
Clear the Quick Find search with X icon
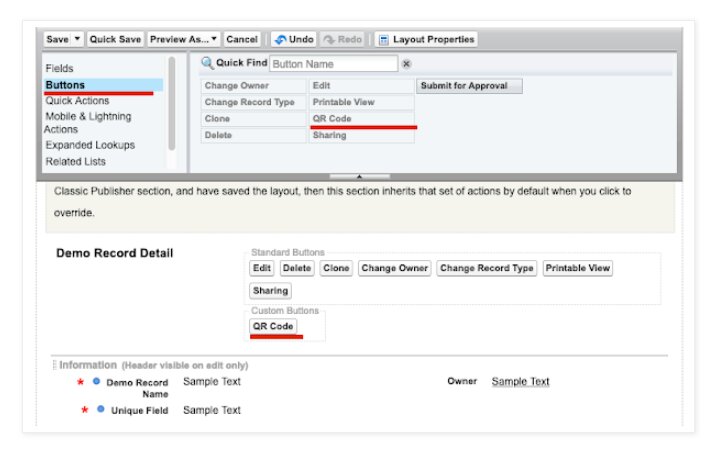pos(406,64)
